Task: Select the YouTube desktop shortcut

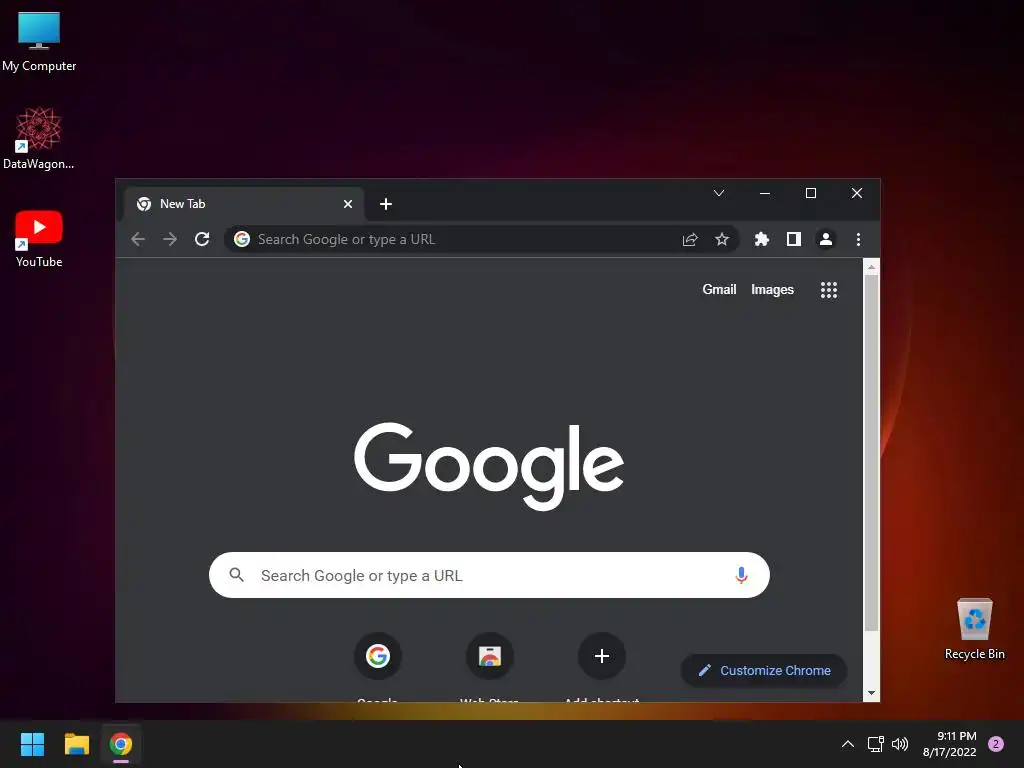Action: click(x=39, y=238)
